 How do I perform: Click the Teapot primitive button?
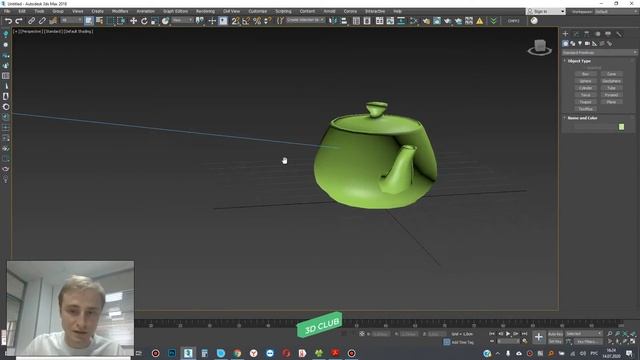(x=585, y=102)
